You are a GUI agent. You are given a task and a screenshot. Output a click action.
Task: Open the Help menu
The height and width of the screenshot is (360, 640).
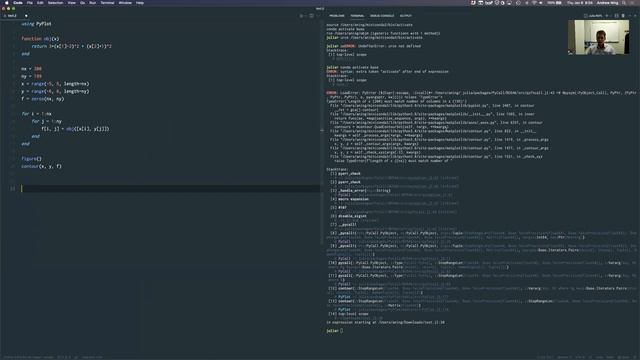pyautogui.click(x=140, y=2)
